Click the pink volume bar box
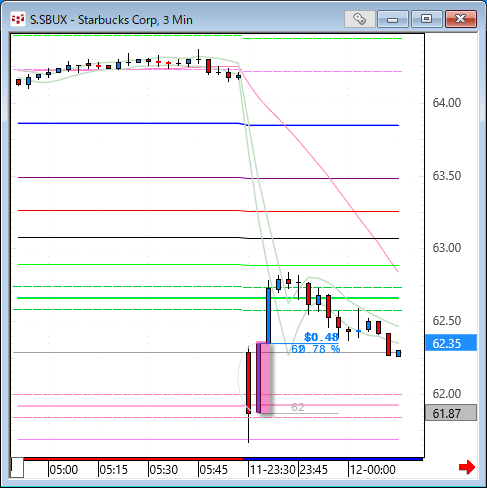The height and width of the screenshot is (488, 487). 265,378
